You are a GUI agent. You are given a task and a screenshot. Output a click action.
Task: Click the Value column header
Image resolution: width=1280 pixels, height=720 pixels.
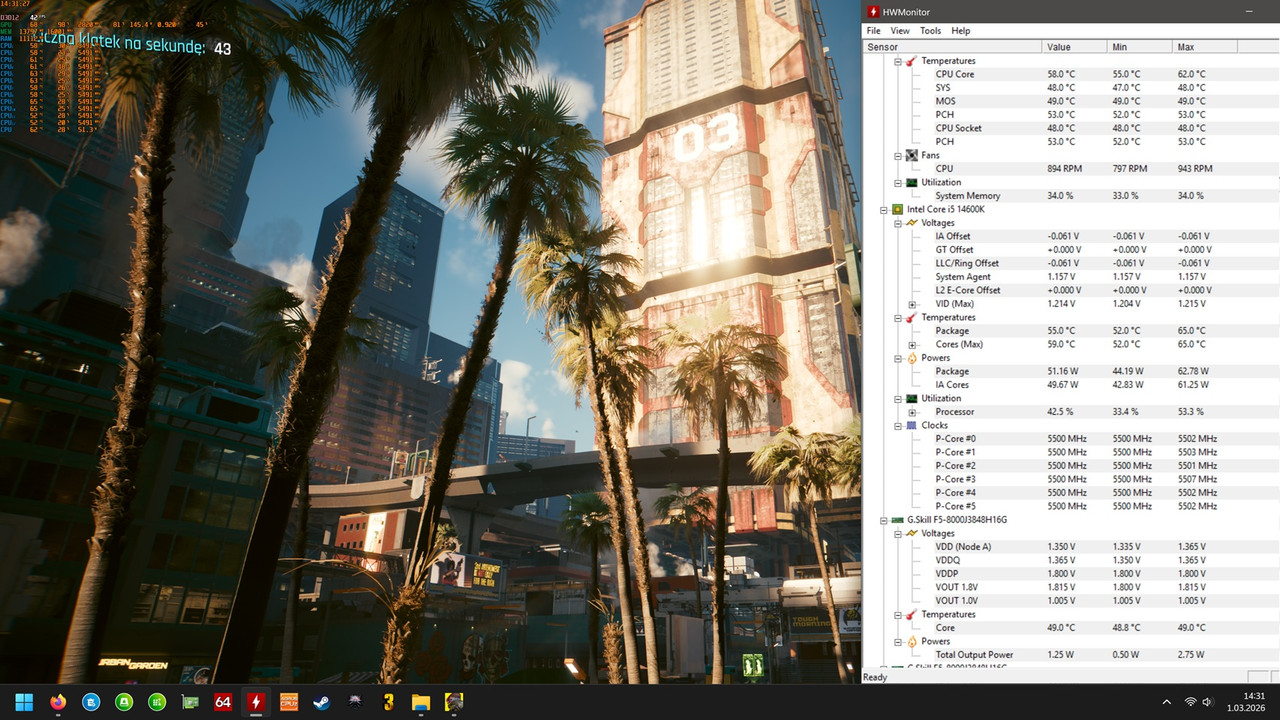(x=1075, y=47)
